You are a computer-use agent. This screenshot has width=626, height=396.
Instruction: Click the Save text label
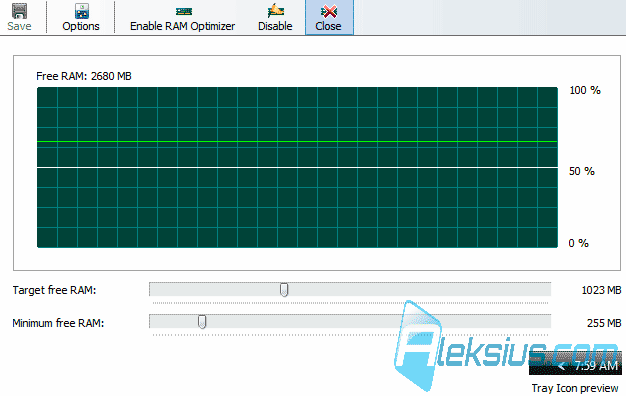(x=19, y=26)
